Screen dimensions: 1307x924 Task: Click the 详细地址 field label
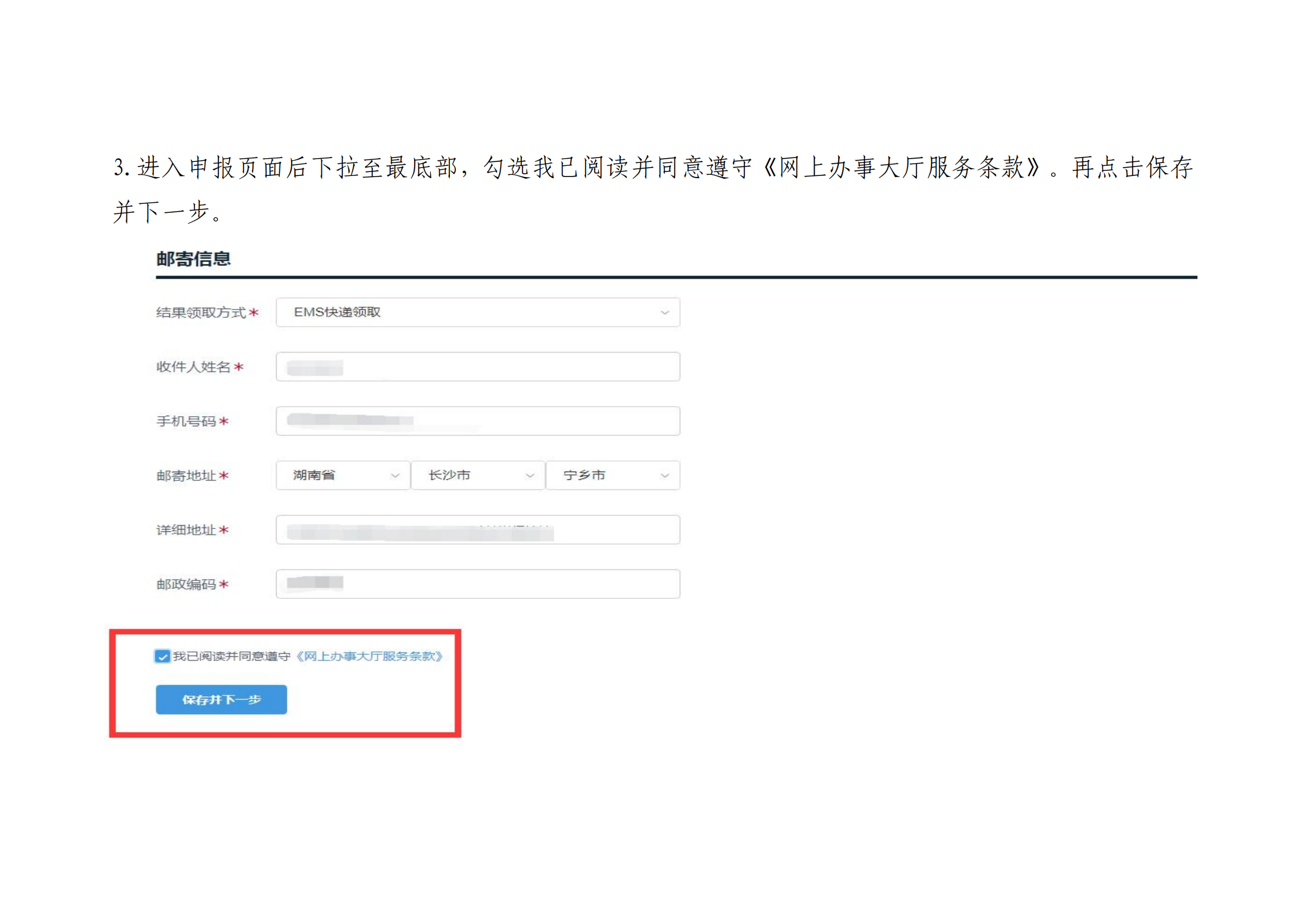[186, 530]
